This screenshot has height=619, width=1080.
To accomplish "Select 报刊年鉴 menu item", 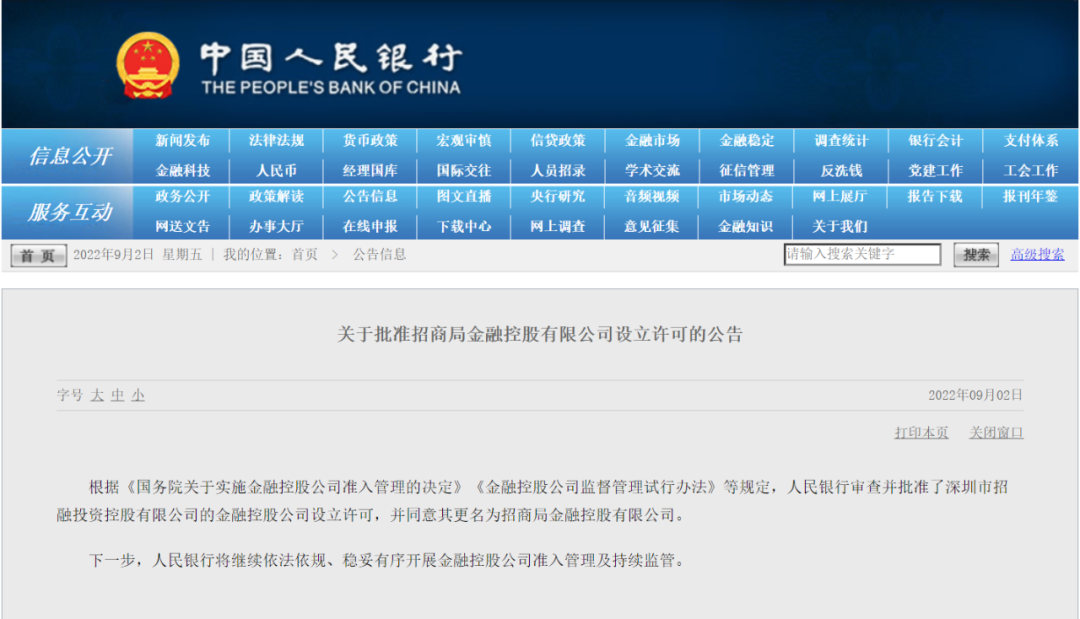I will click(x=1030, y=196).
